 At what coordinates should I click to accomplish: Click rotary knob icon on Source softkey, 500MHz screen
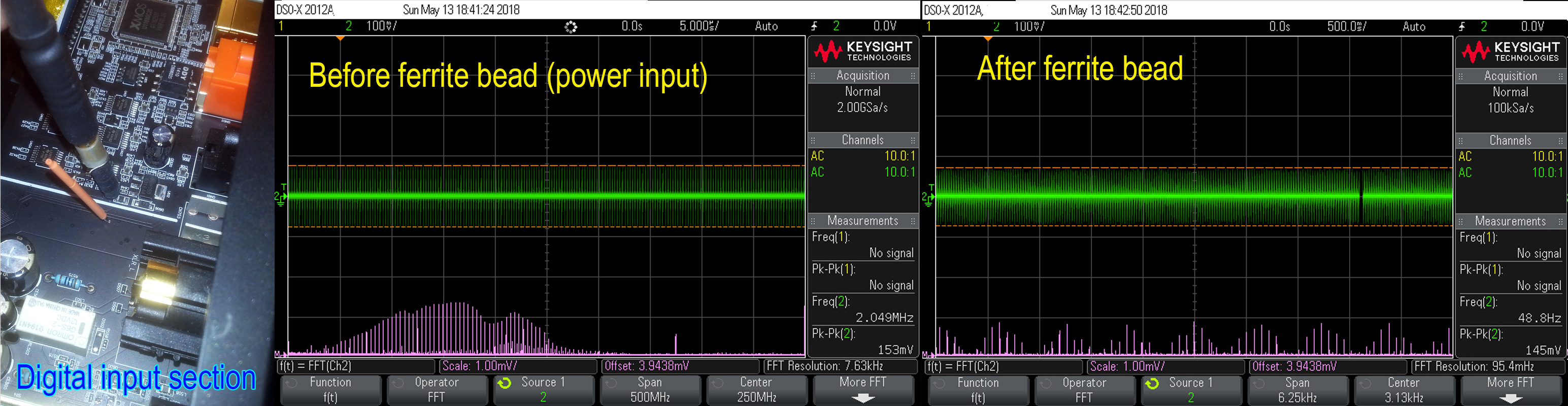[x=504, y=384]
